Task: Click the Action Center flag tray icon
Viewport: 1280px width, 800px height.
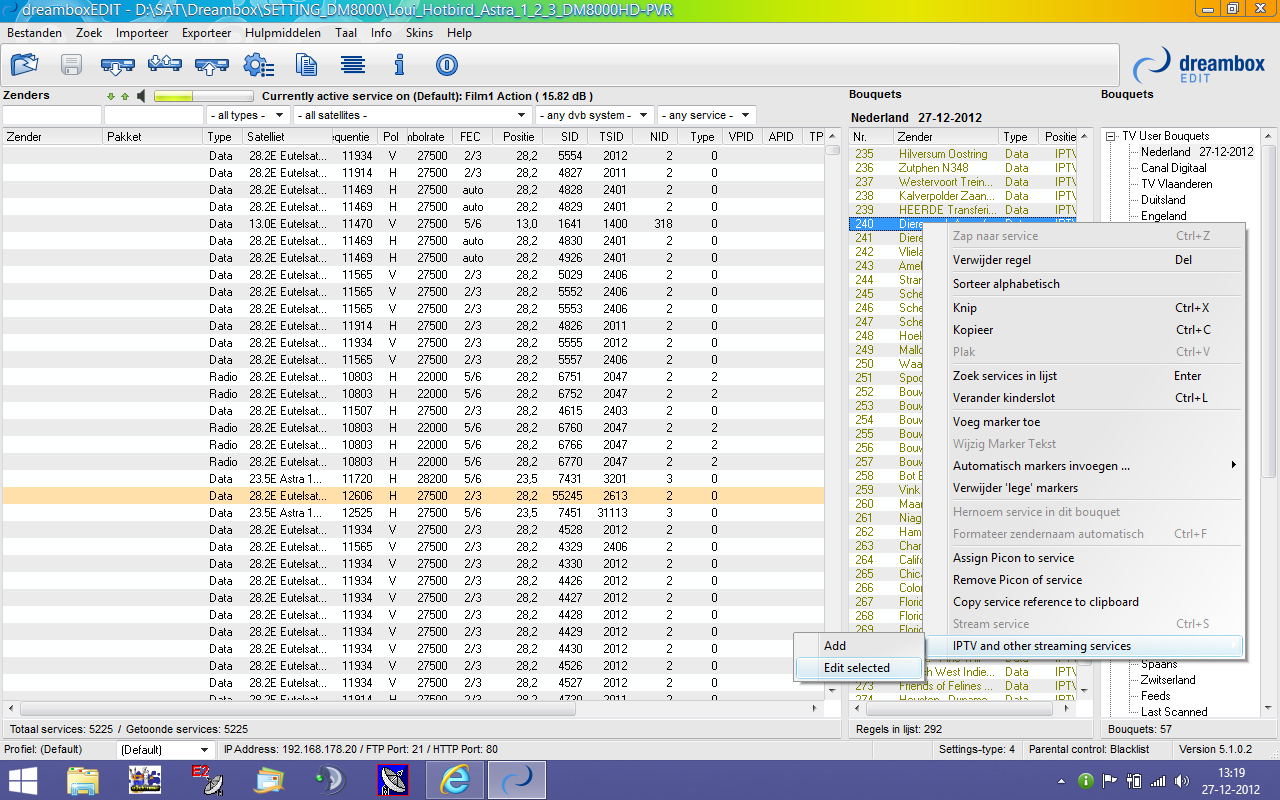Action: coord(1110,781)
